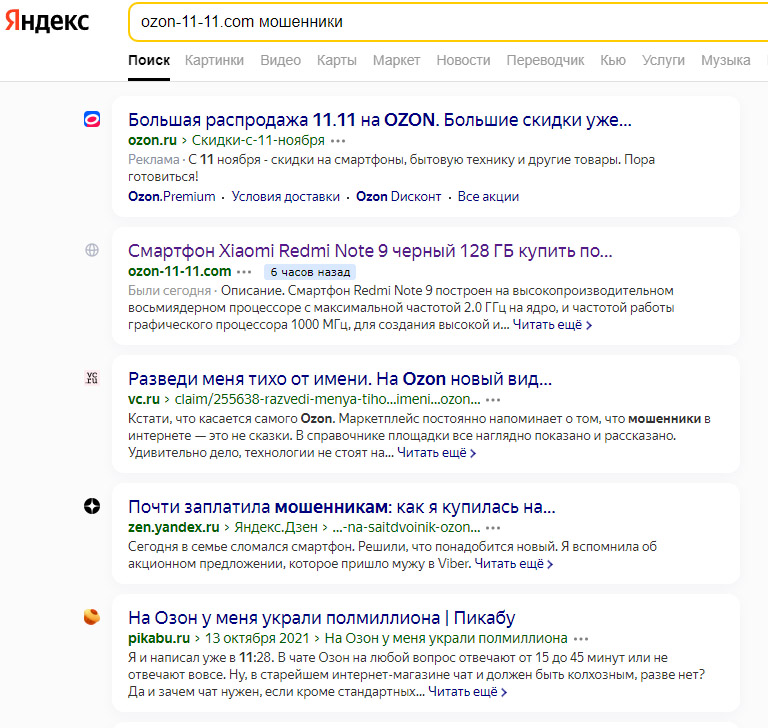Click the 'claim/255638-razvedi-menya-tiho' path link
Viewport: 768px width, 728px height.
coord(327,399)
